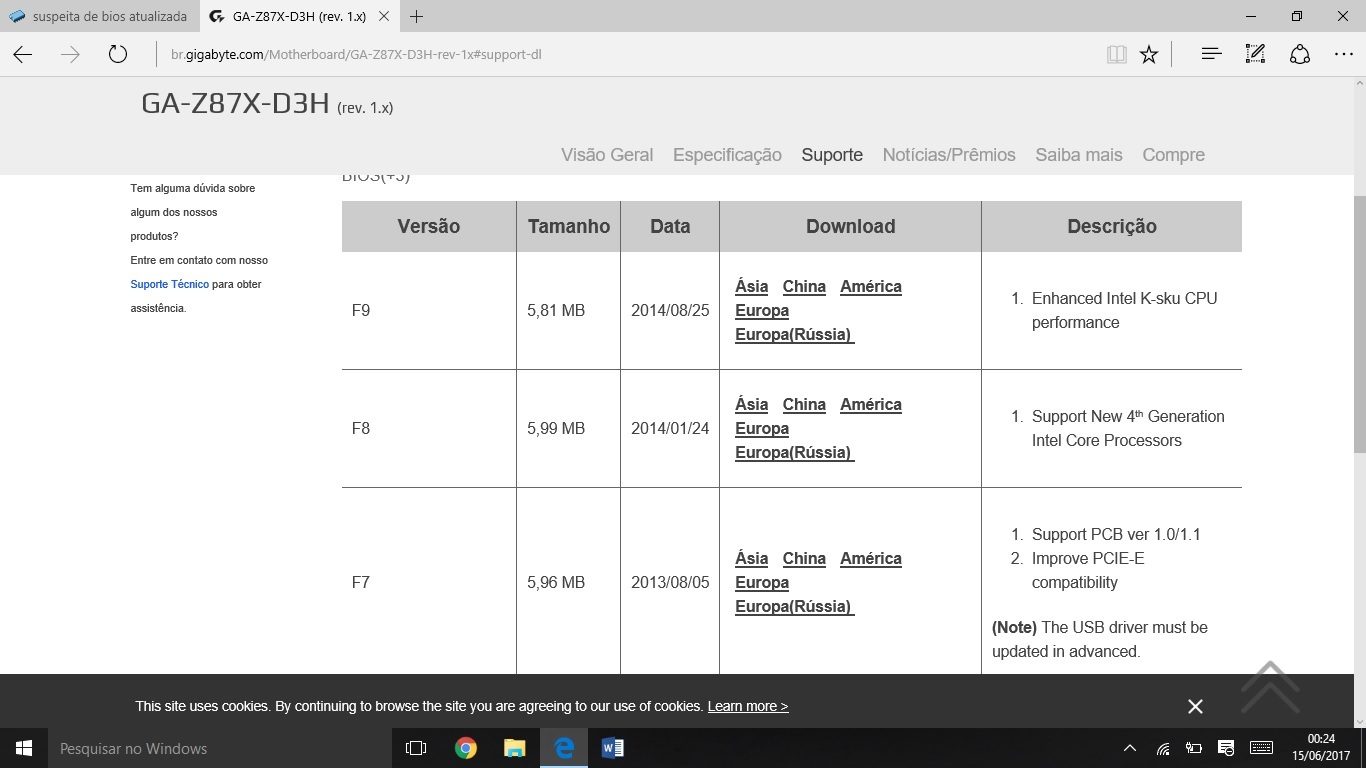Select the F7 version cell
This screenshot has height=768, width=1366.
(x=429, y=582)
